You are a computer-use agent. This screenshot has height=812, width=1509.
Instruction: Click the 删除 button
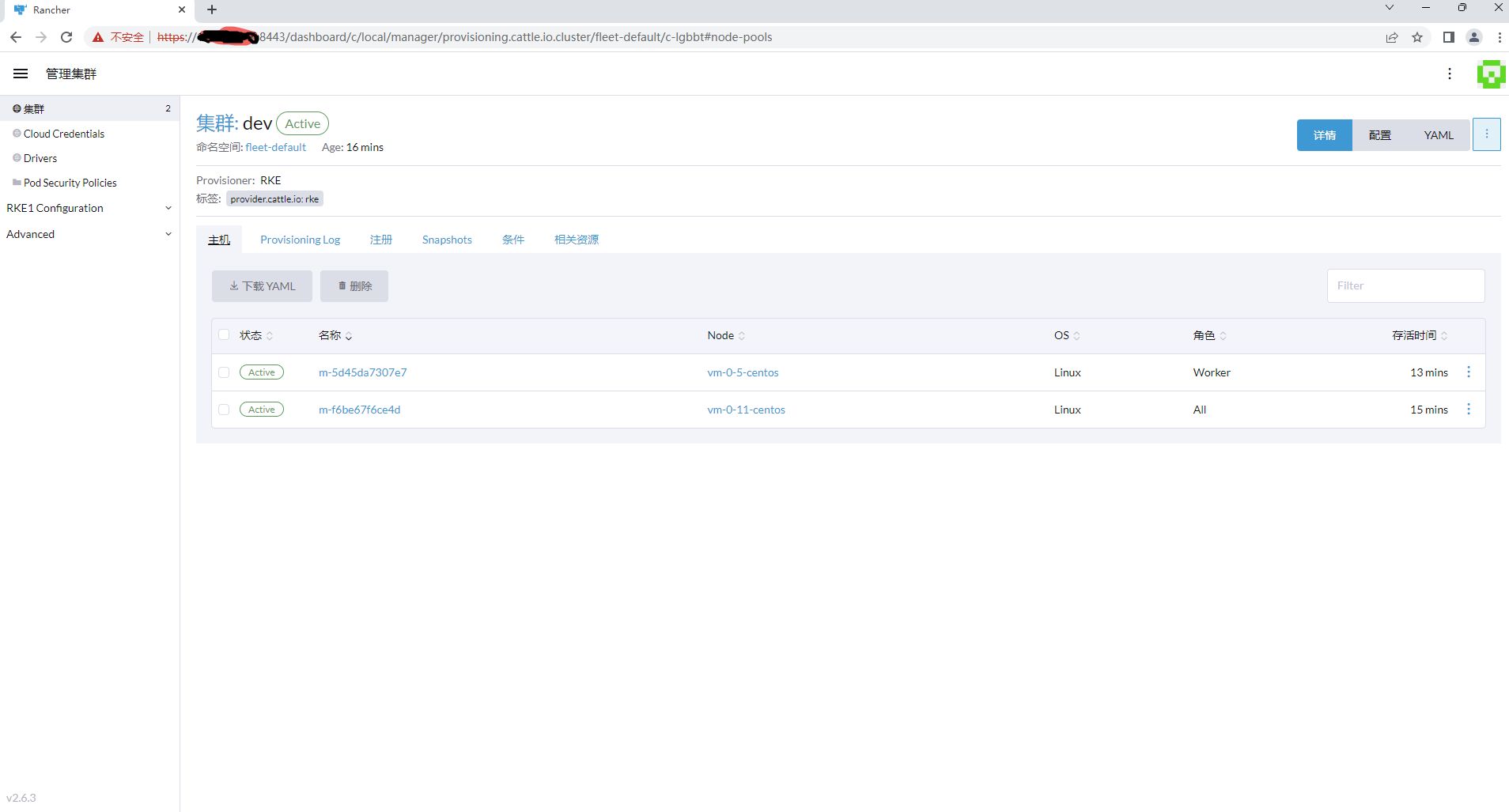click(354, 286)
